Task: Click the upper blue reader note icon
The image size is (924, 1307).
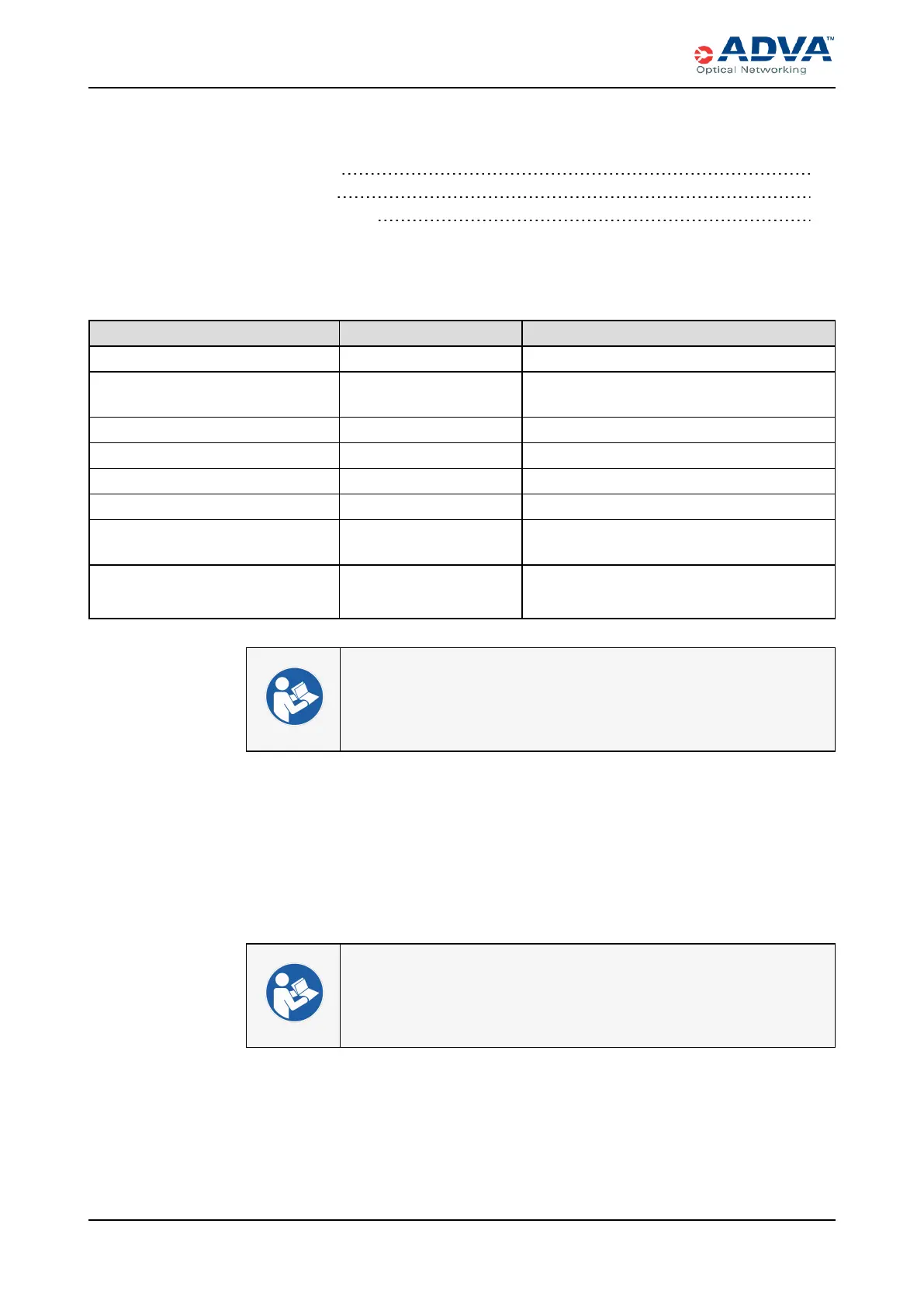Action: tap(294, 696)
